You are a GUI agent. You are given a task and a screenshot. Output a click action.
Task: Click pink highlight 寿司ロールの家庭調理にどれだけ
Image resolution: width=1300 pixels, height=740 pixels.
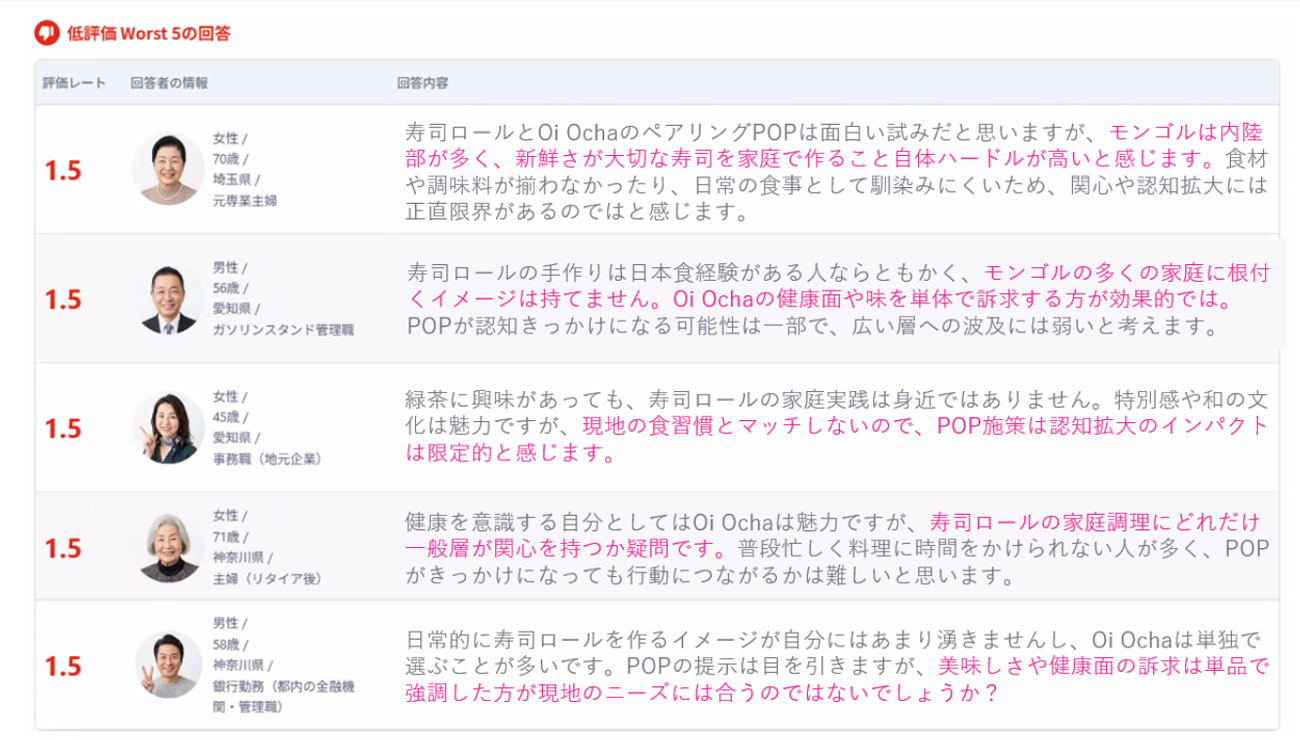point(1095,522)
